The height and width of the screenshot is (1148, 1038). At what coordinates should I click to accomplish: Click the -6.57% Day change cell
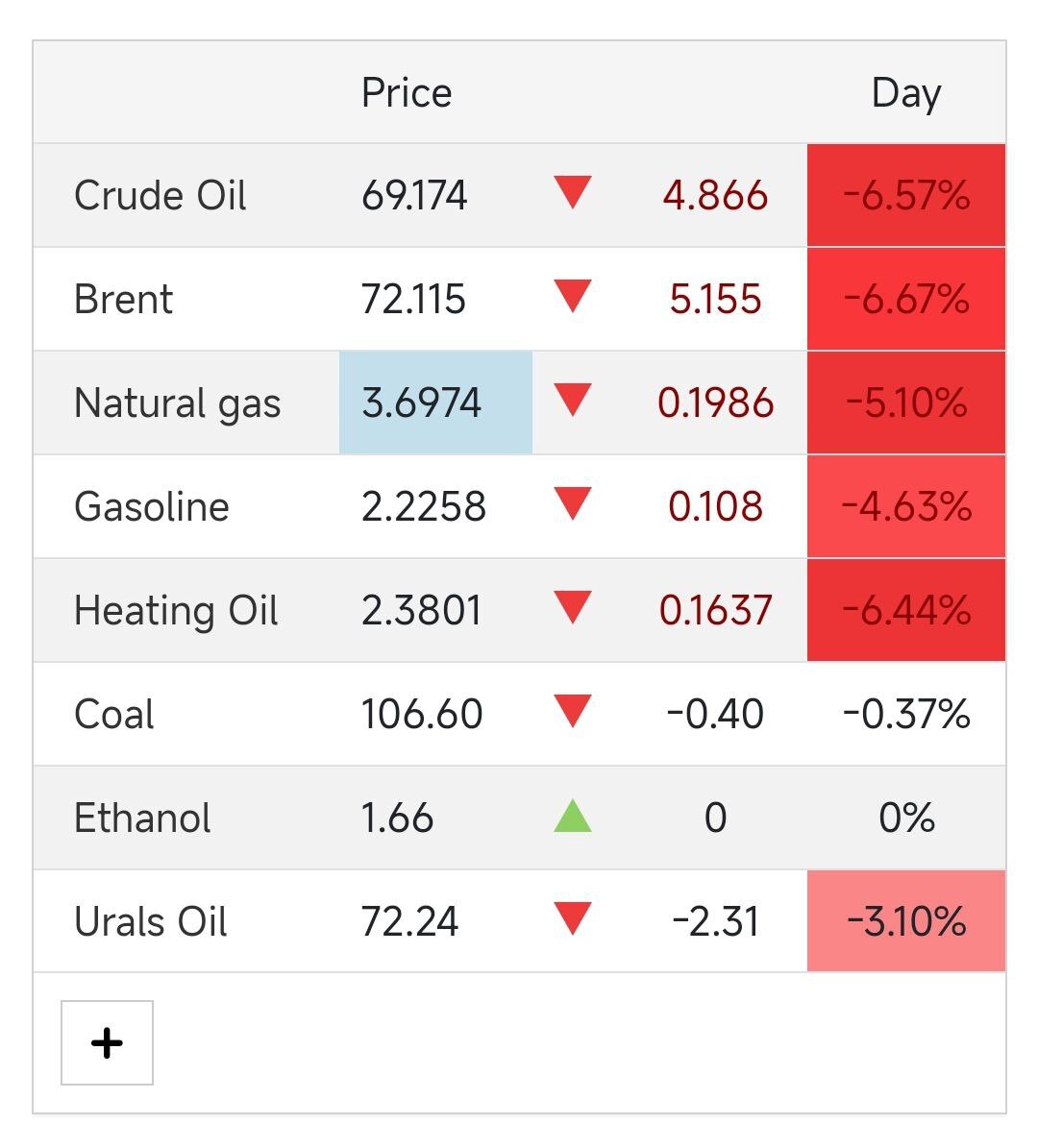pyautogui.click(x=906, y=196)
